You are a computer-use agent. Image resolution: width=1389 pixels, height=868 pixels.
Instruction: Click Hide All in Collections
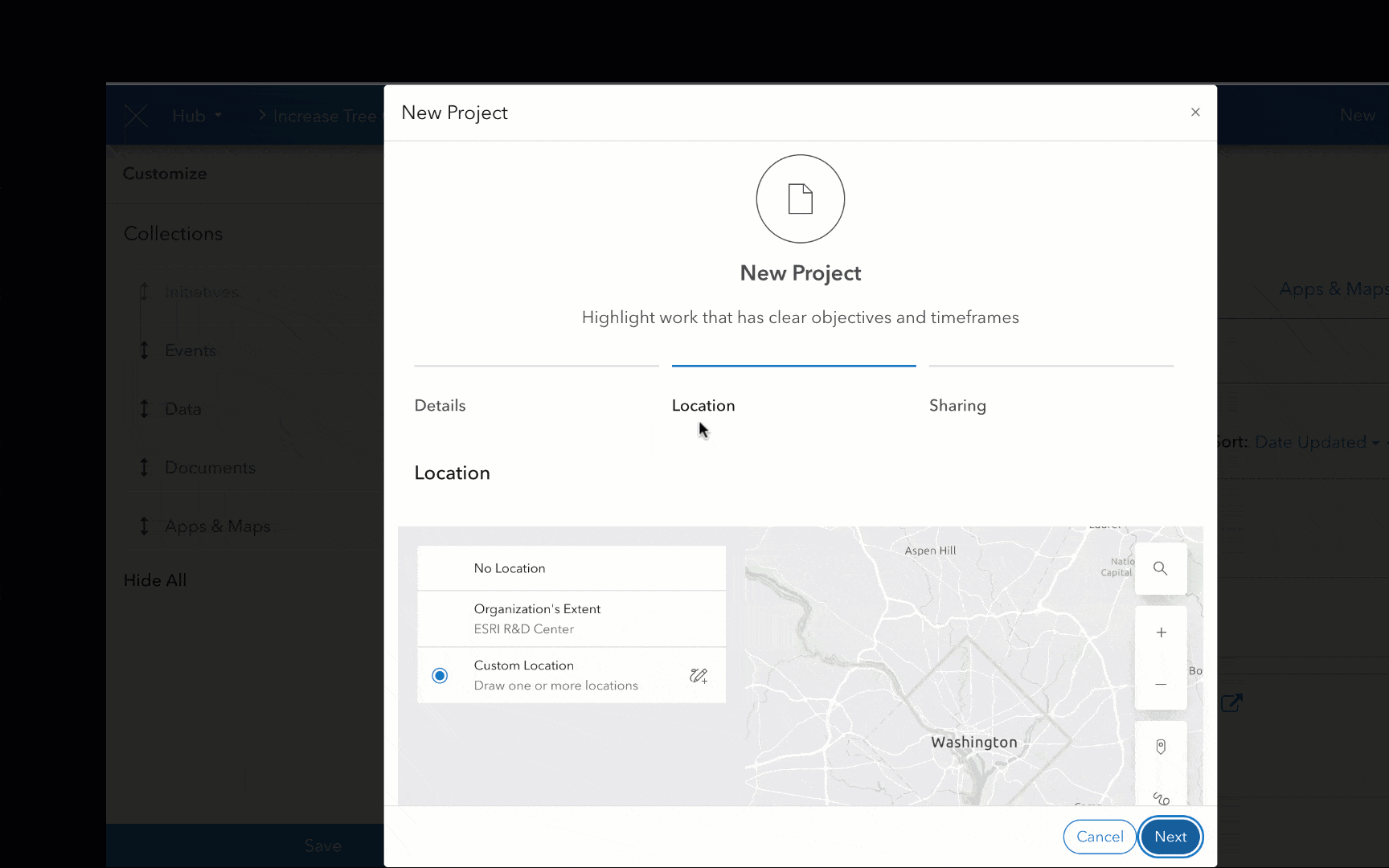[x=155, y=580]
